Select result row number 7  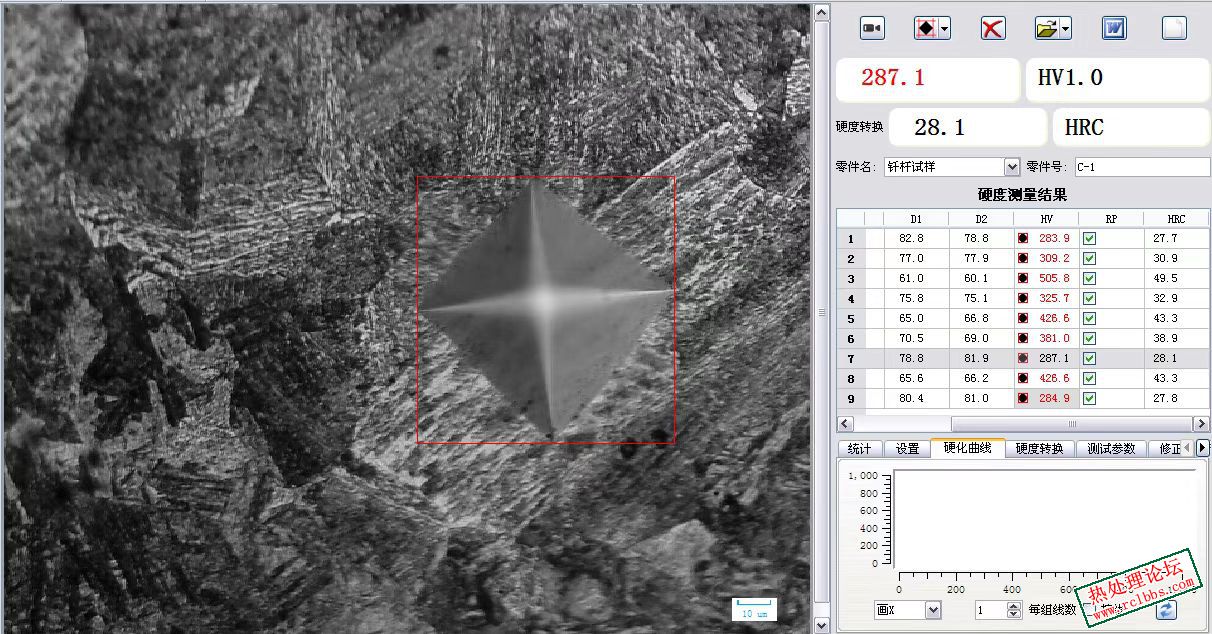851,358
